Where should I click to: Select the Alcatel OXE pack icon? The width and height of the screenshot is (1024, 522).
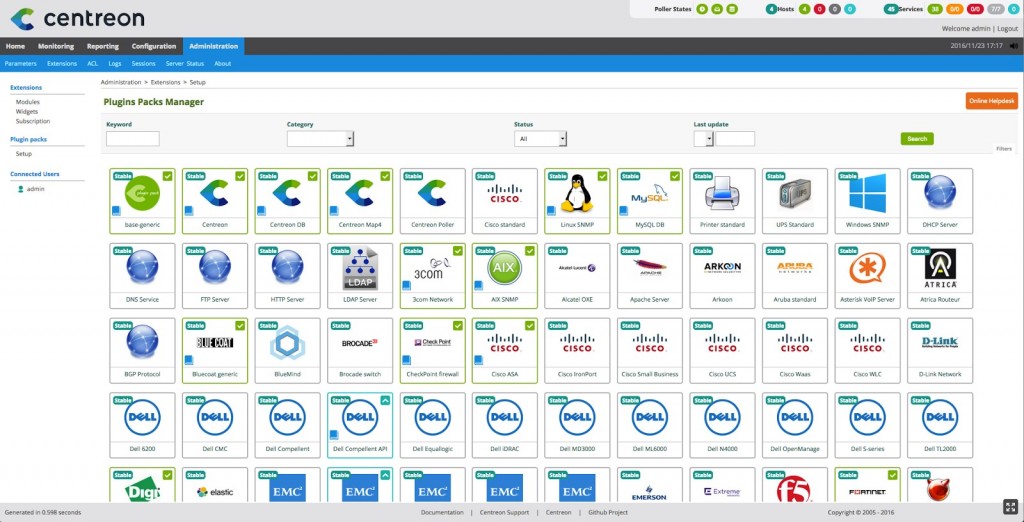click(x=577, y=268)
